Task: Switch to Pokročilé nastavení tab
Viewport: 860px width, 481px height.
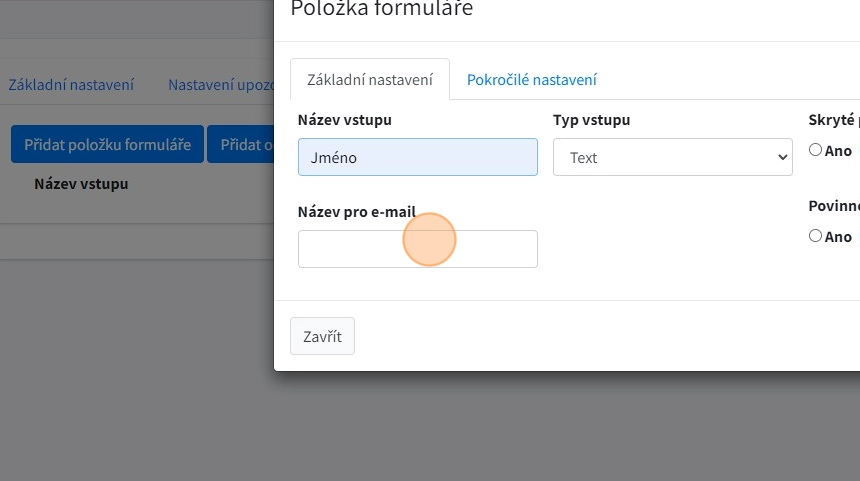Action: click(531, 80)
